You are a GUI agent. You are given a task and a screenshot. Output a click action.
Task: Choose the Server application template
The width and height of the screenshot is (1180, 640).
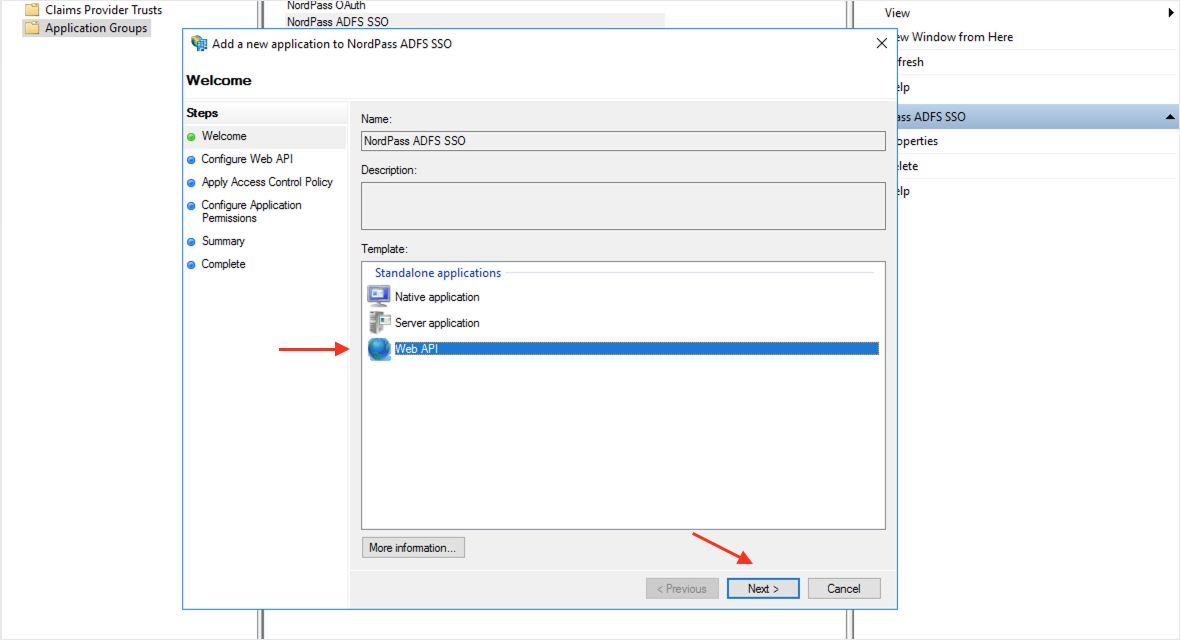coord(436,323)
